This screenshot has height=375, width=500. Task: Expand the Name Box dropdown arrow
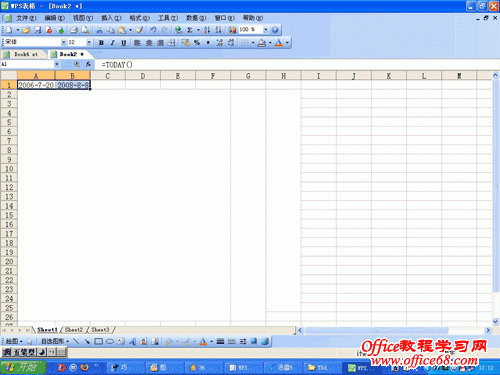coord(57,64)
